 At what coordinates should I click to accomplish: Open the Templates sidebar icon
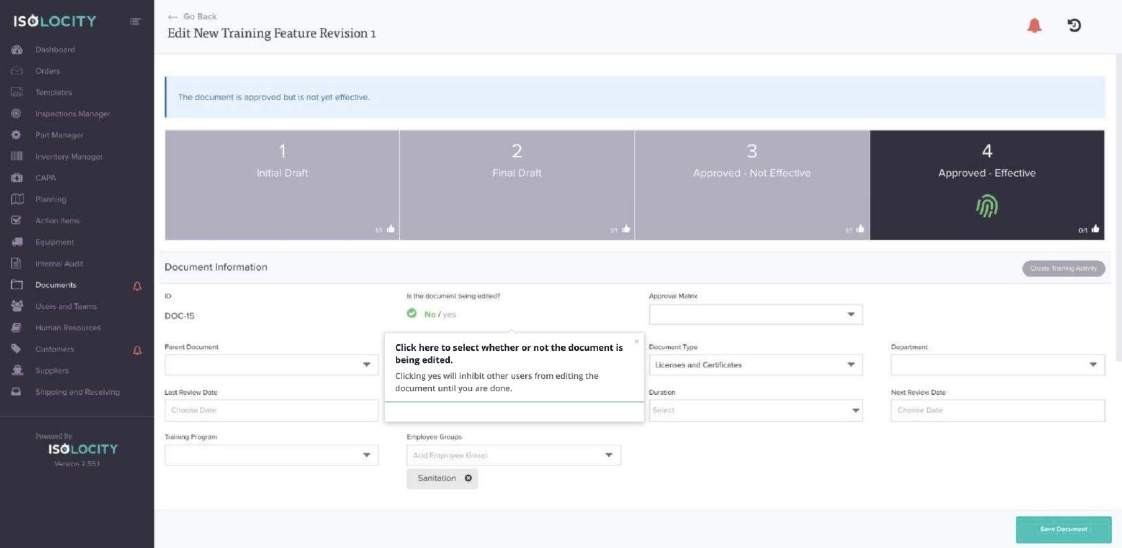point(17,92)
